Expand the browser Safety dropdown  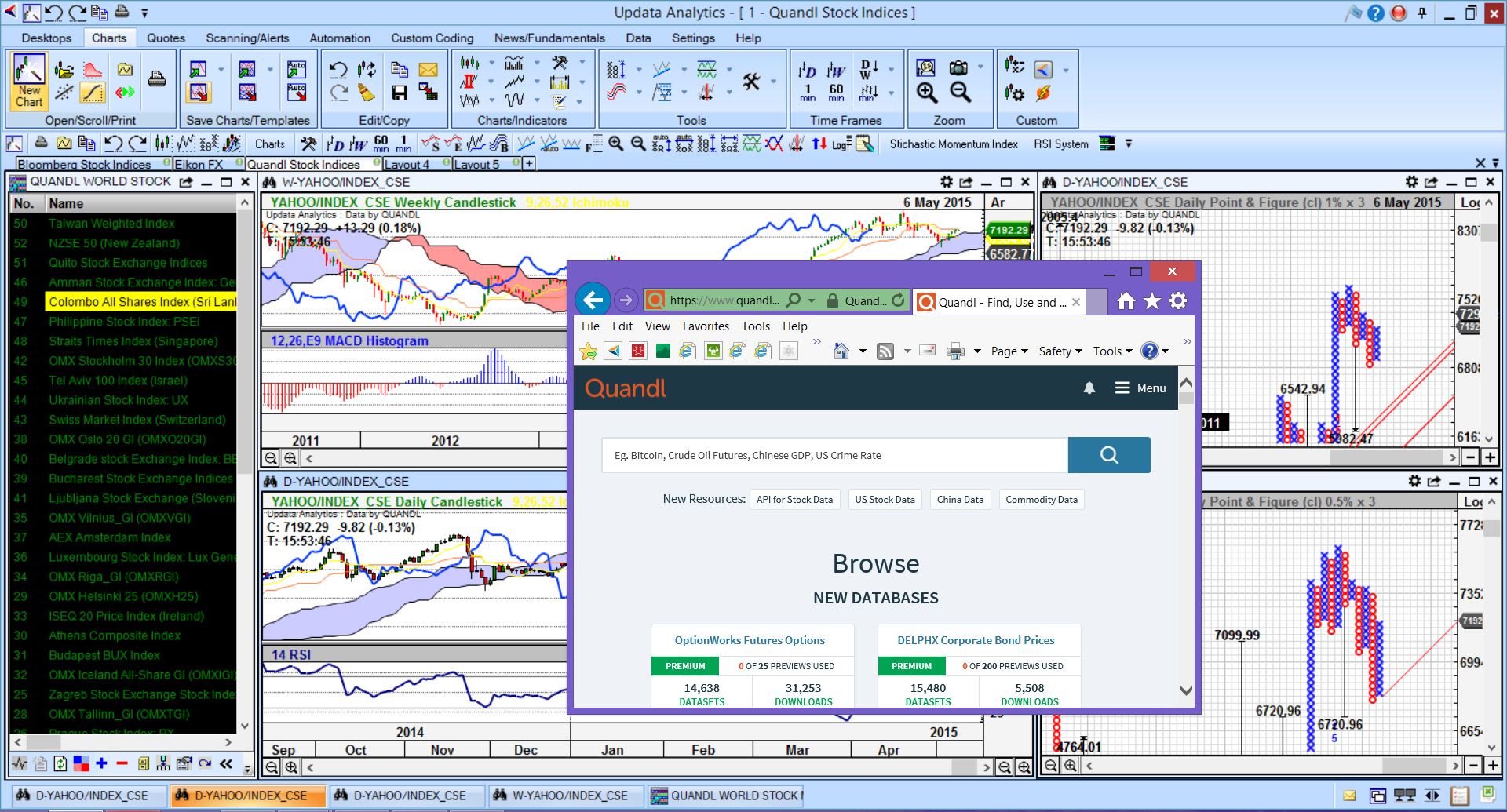(1060, 351)
